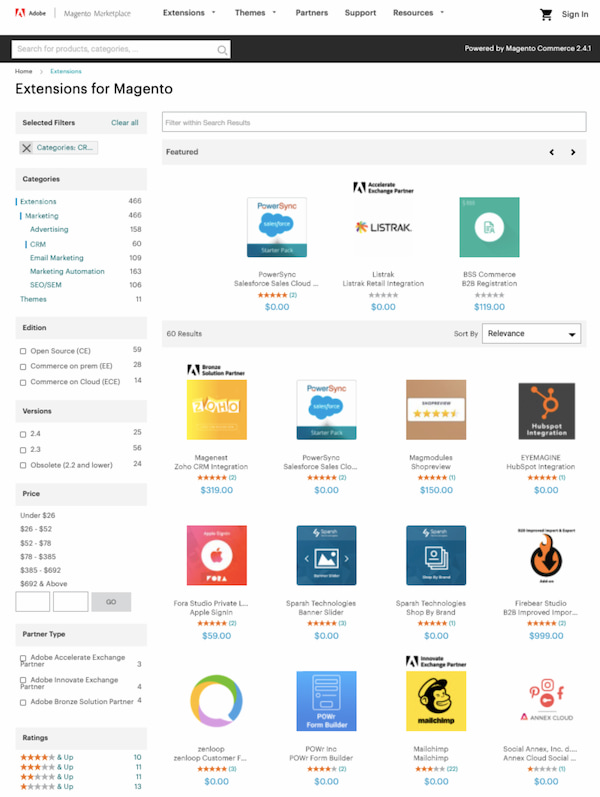
Task: Expand the Resources header menu
Action: pos(419,14)
